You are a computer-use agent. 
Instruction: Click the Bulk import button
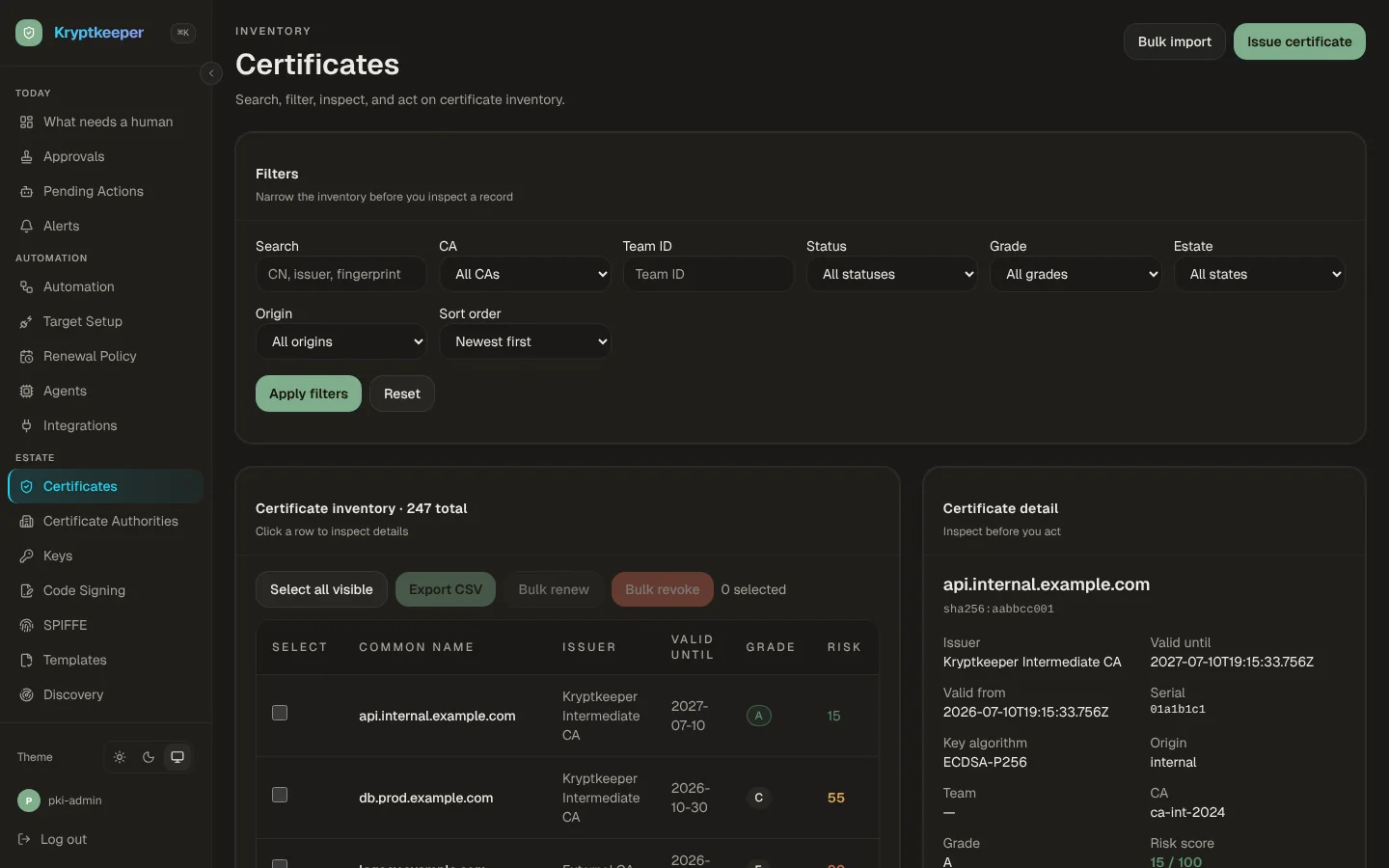pyautogui.click(x=1175, y=41)
